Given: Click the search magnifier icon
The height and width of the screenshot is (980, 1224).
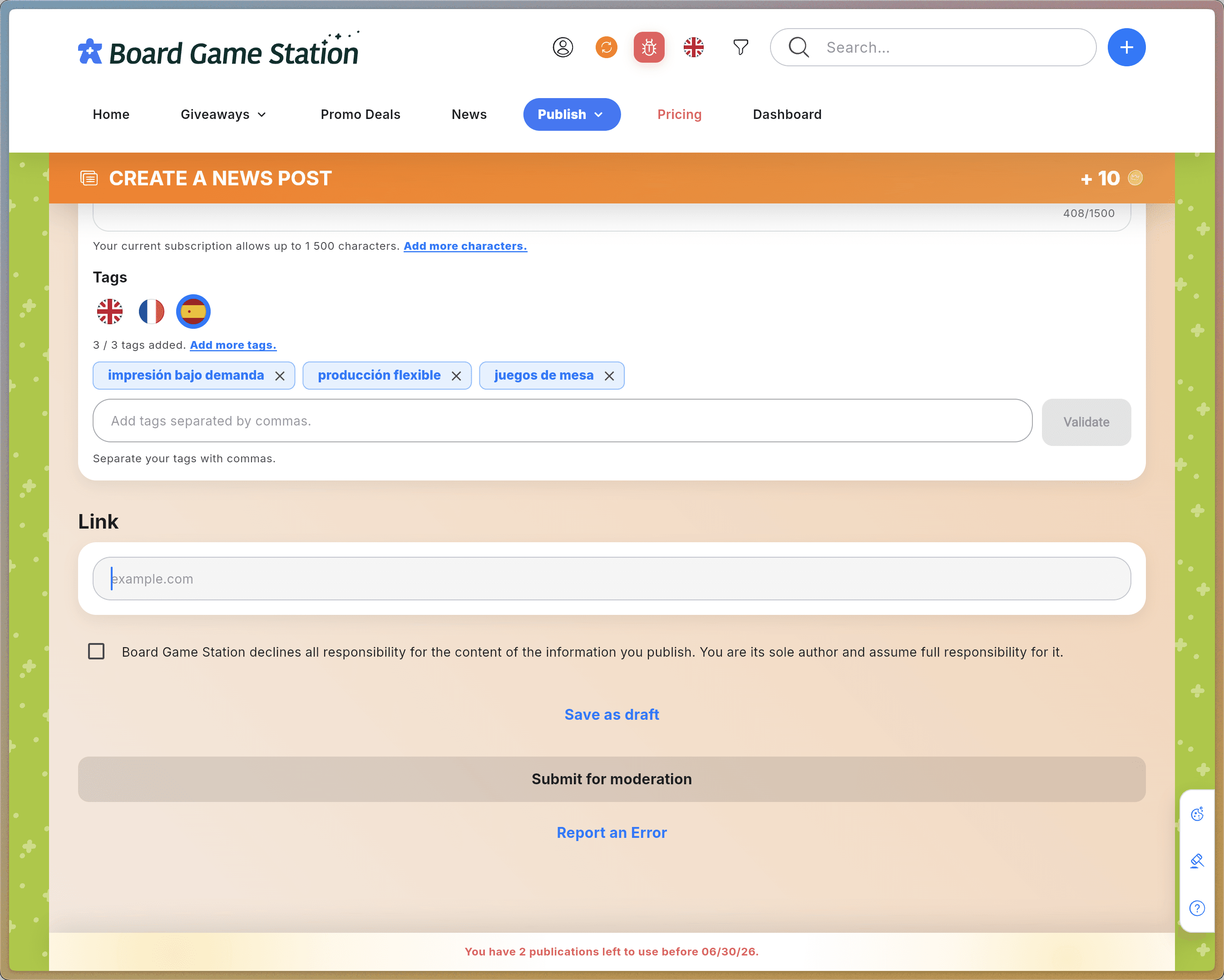Looking at the screenshot, I should 798,47.
